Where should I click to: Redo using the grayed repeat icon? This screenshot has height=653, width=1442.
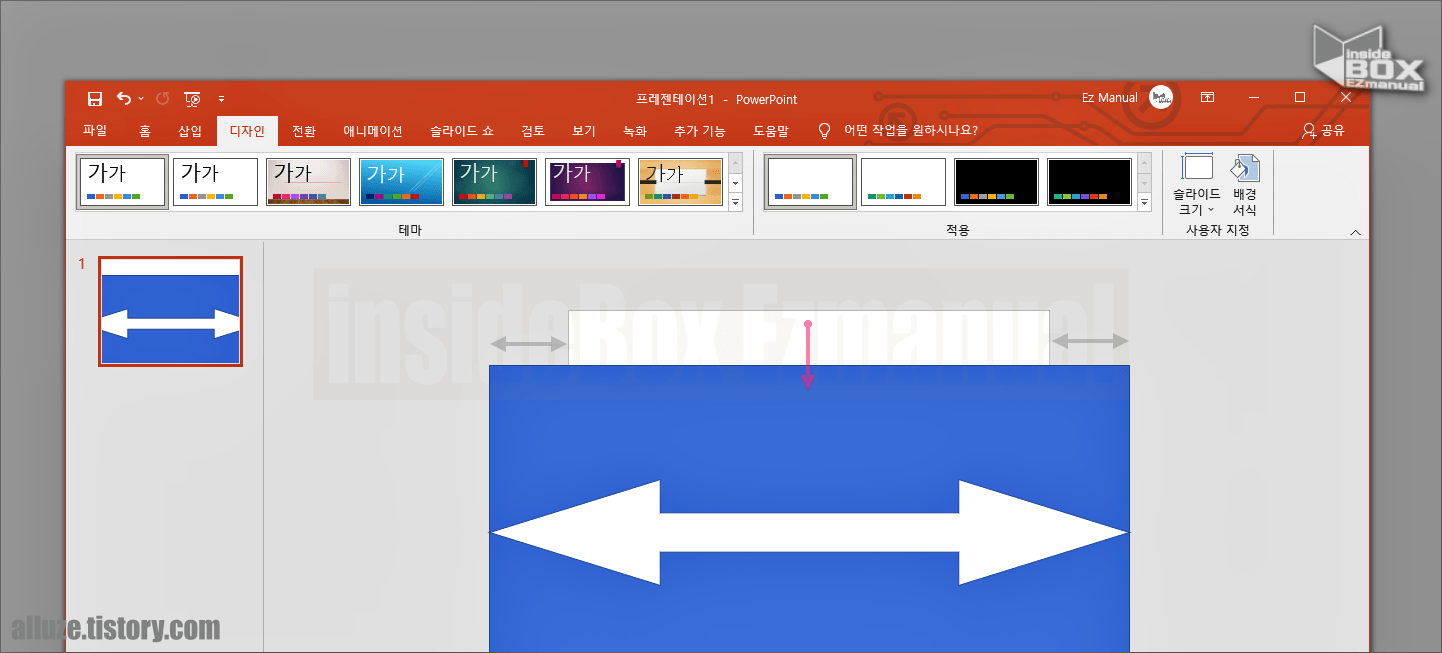coord(163,98)
